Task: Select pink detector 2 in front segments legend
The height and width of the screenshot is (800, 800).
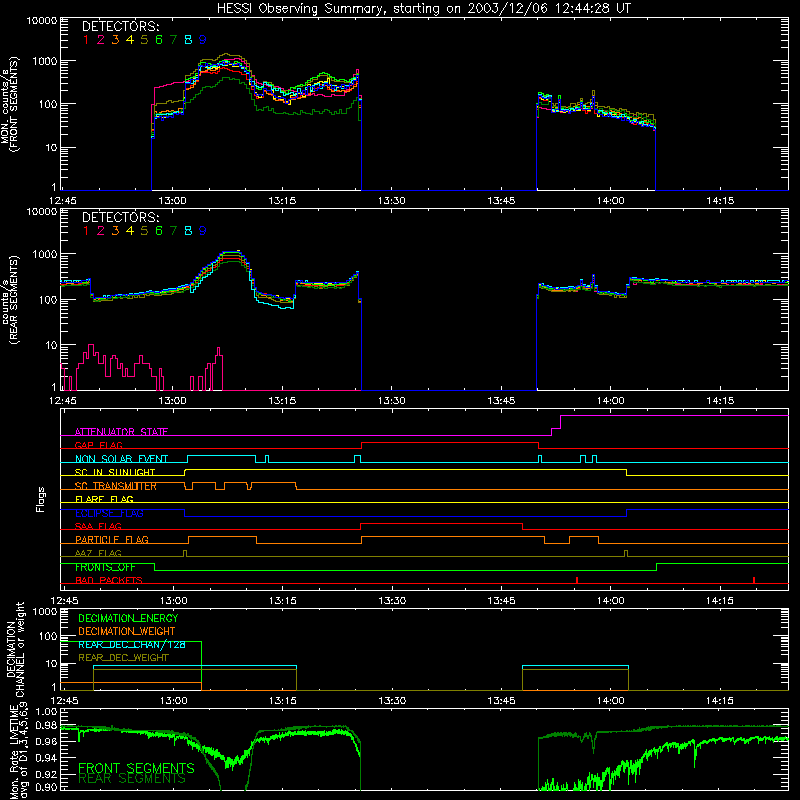Action: [101, 39]
